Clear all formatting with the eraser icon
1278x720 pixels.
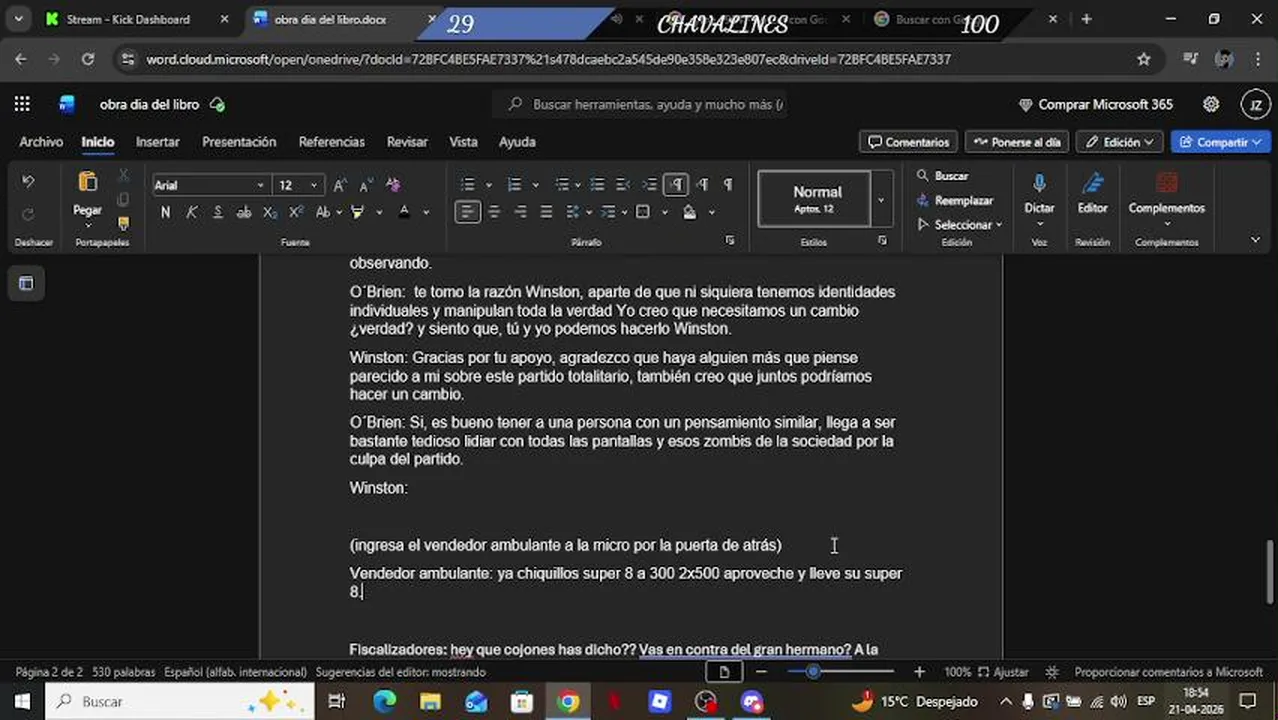pyautogui.click(x=392, y=185)
